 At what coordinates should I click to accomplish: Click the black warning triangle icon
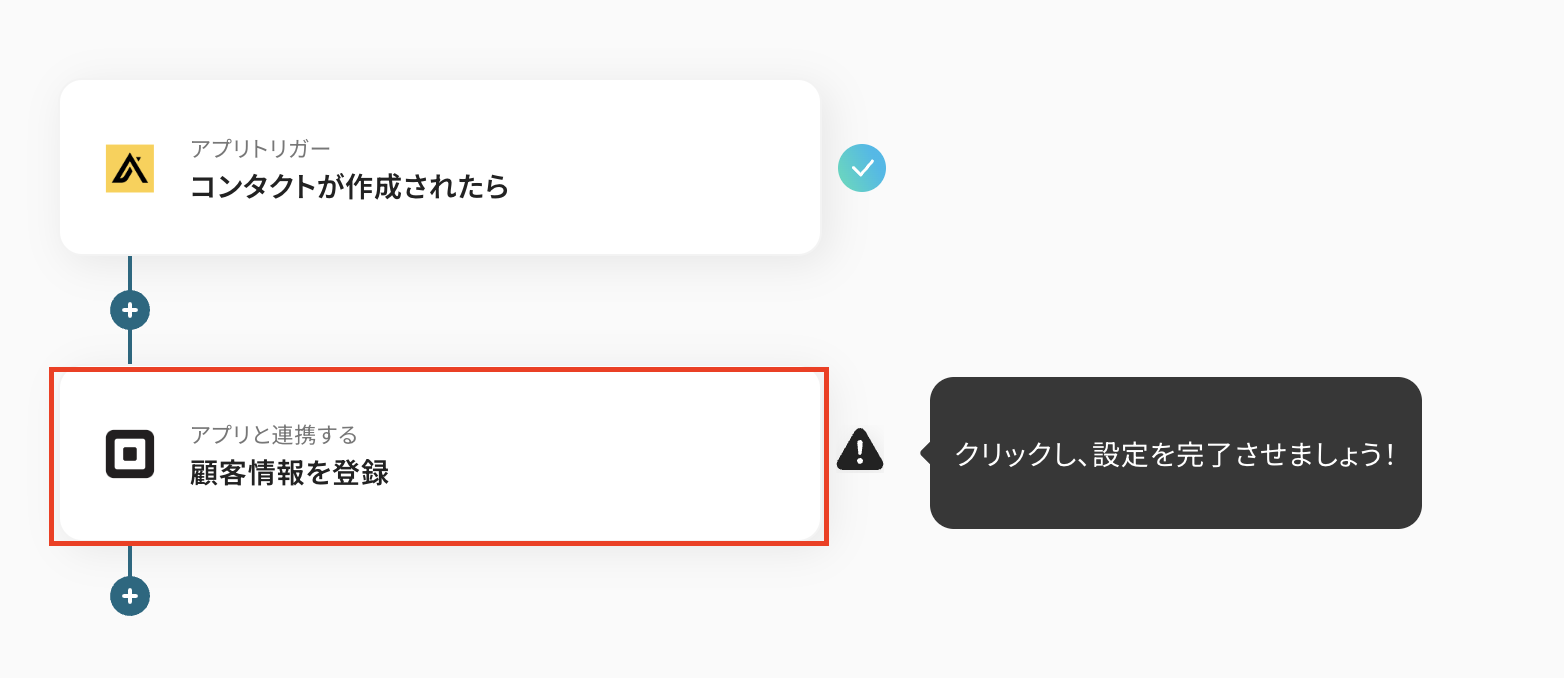(859, 450)
